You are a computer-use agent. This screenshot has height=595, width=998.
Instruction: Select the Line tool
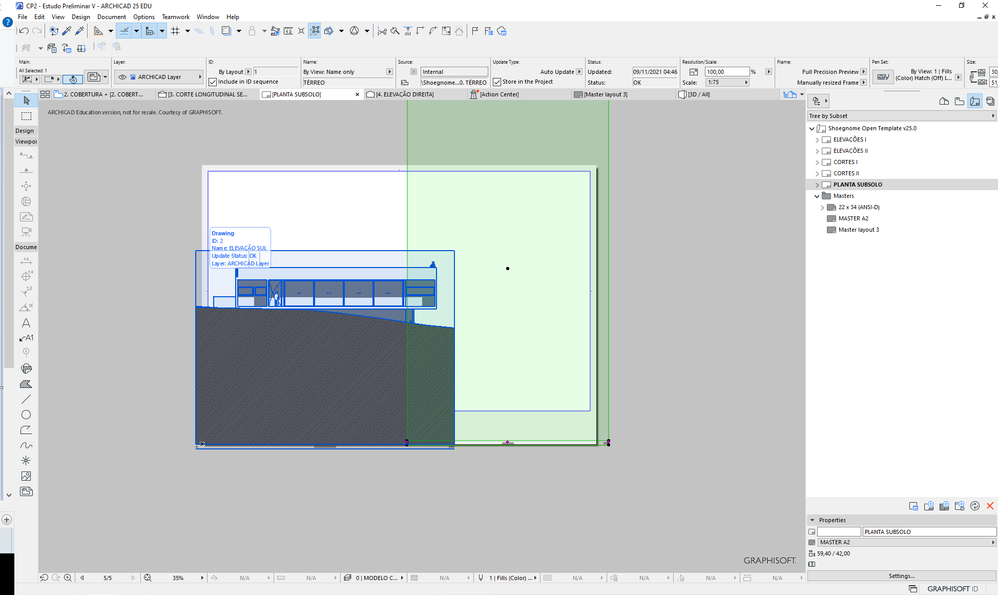26,399
